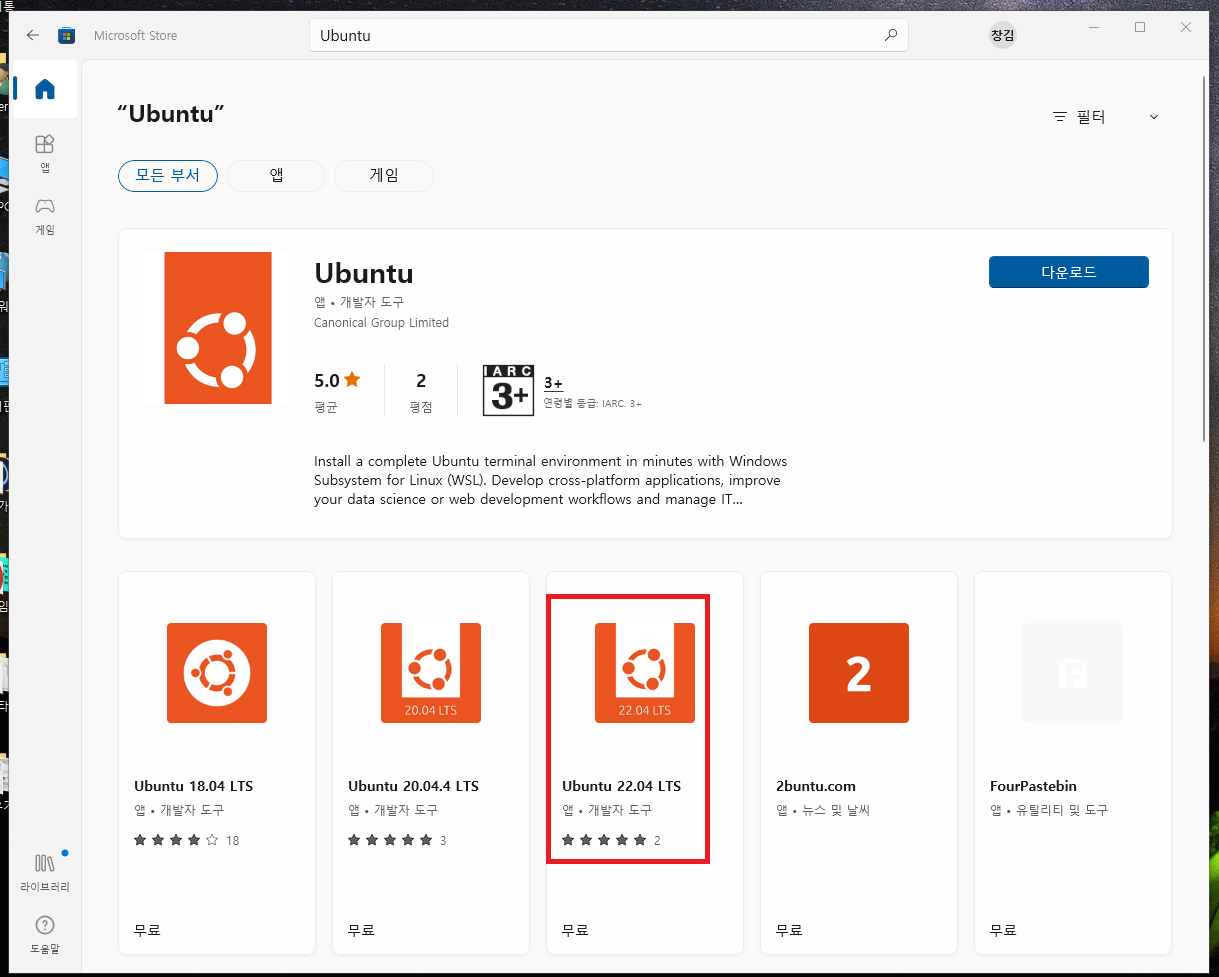Image resolution: width=1219 pixels, height=977 pixels.
Task: Open the 3+ age rating link
Action: (553, 383)
